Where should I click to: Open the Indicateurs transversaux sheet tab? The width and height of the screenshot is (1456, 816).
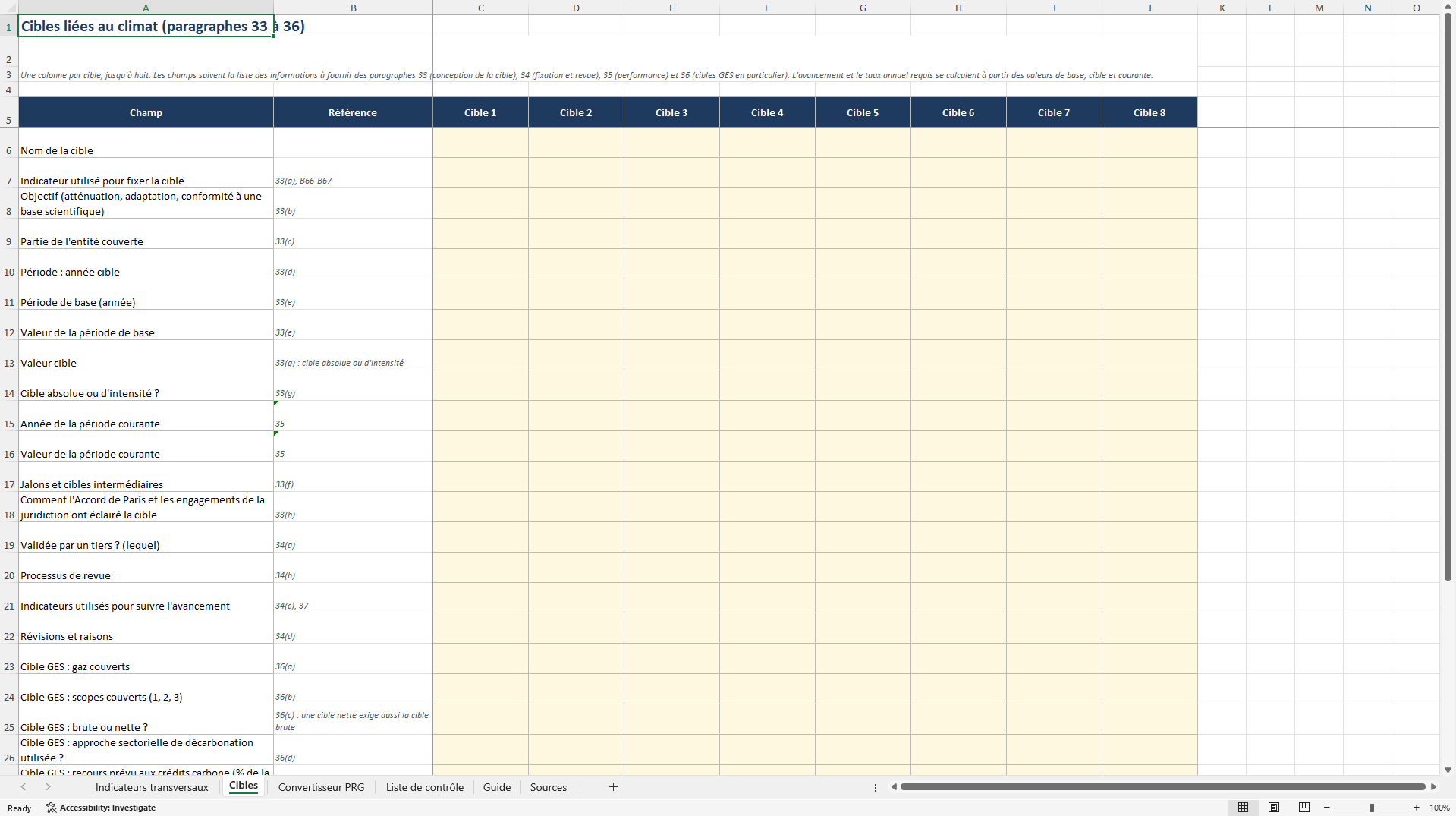(x=152, y=787)
